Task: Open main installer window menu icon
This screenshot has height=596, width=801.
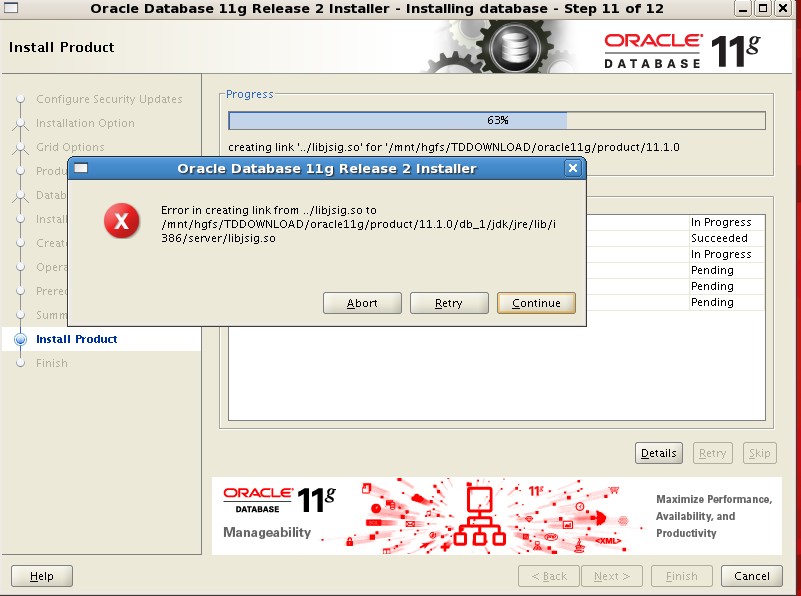Action: 11,8
